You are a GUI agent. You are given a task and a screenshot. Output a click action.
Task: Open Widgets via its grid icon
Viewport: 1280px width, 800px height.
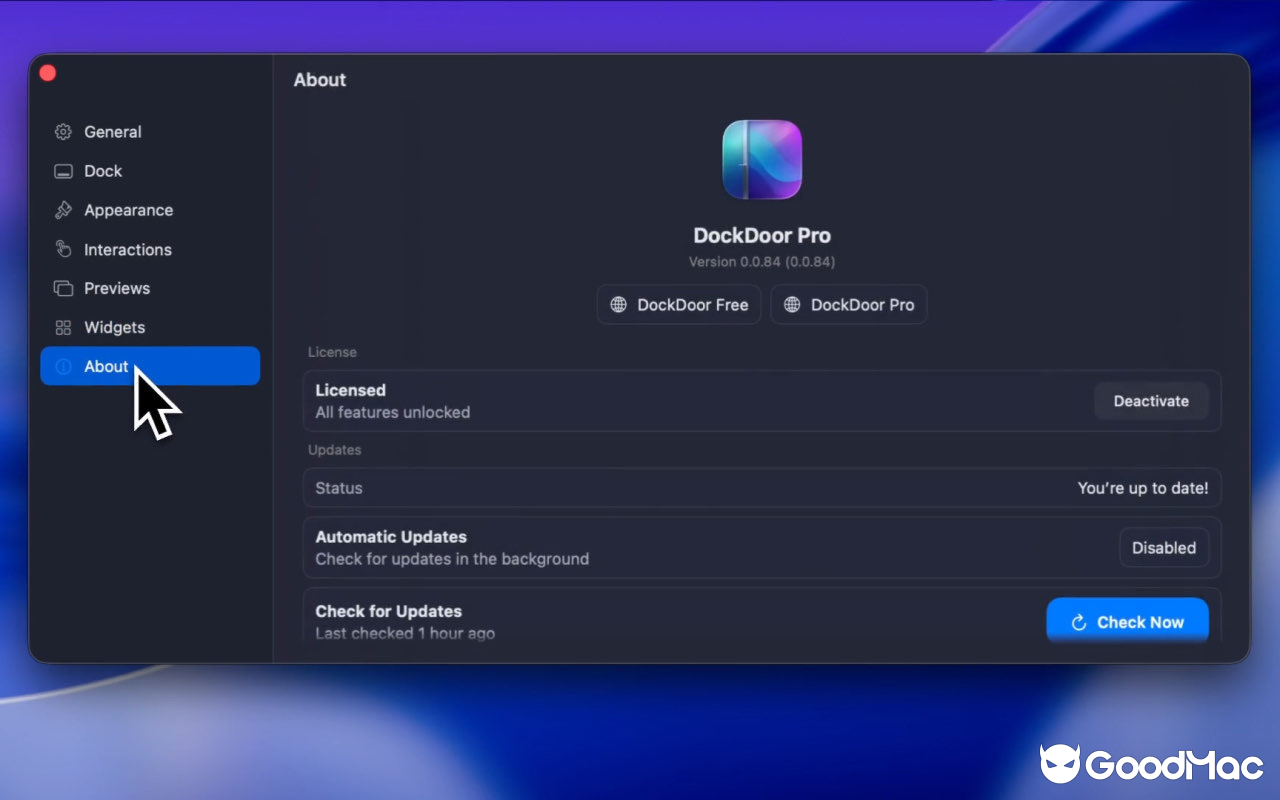[x=62, y=327]
